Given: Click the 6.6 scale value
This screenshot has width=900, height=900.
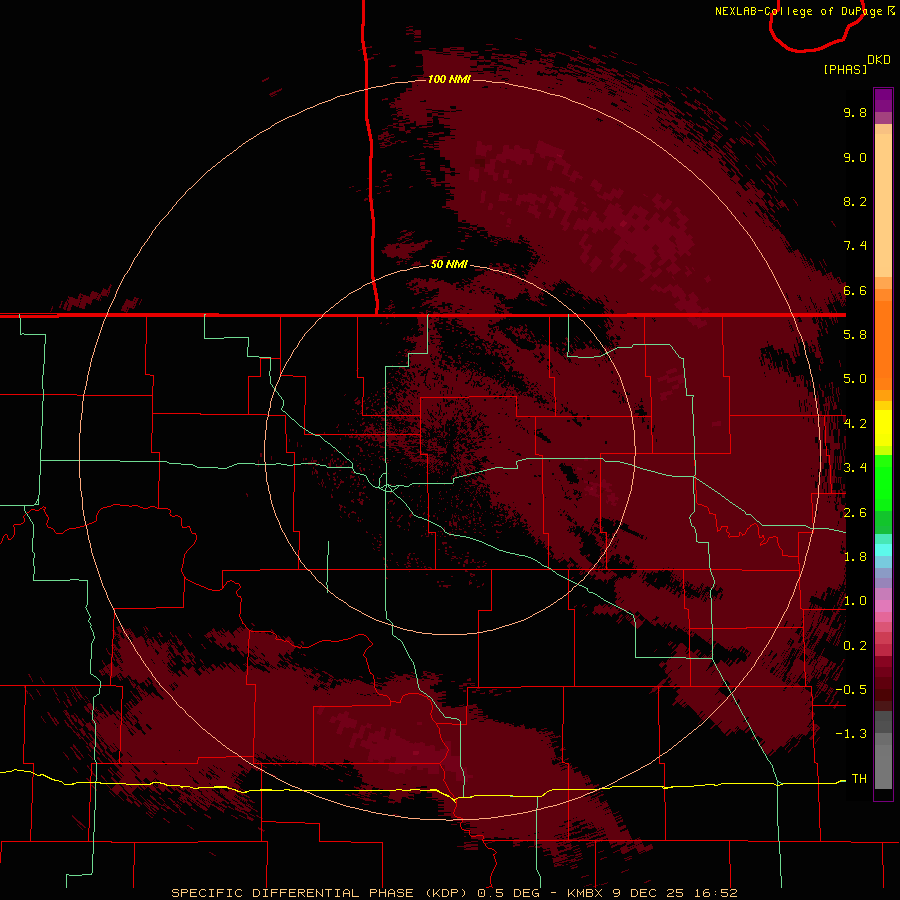Looking at the screenshot, I should coord(855,290).
